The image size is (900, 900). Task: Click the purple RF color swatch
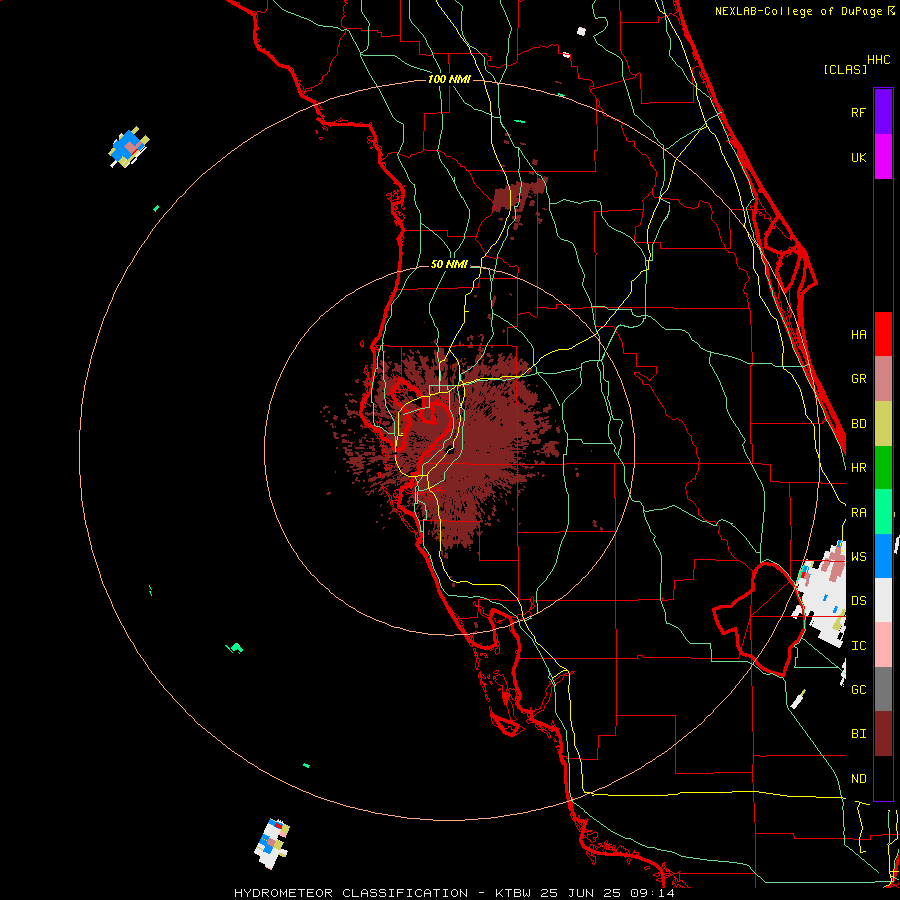pyautogui.click(x=883, y=112)
